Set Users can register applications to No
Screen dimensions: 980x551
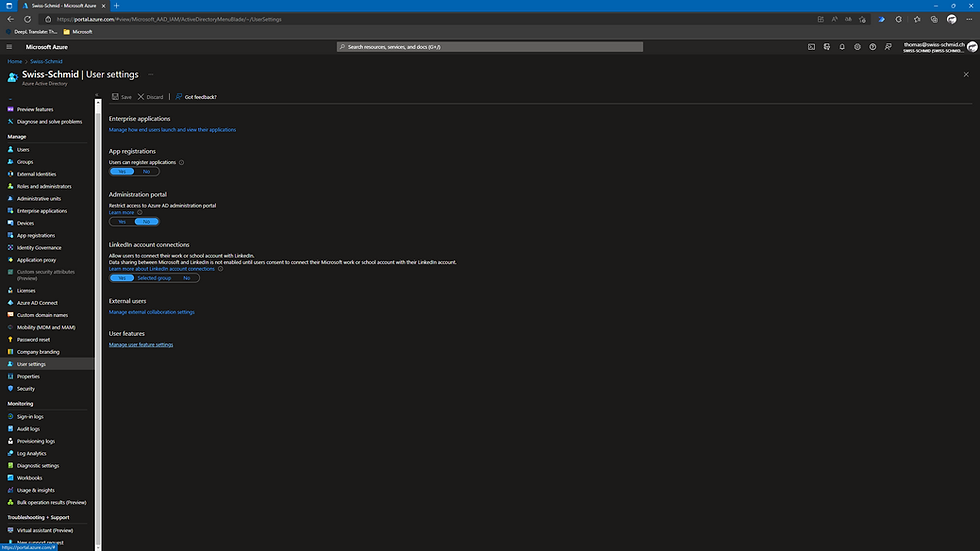[146, 171]
